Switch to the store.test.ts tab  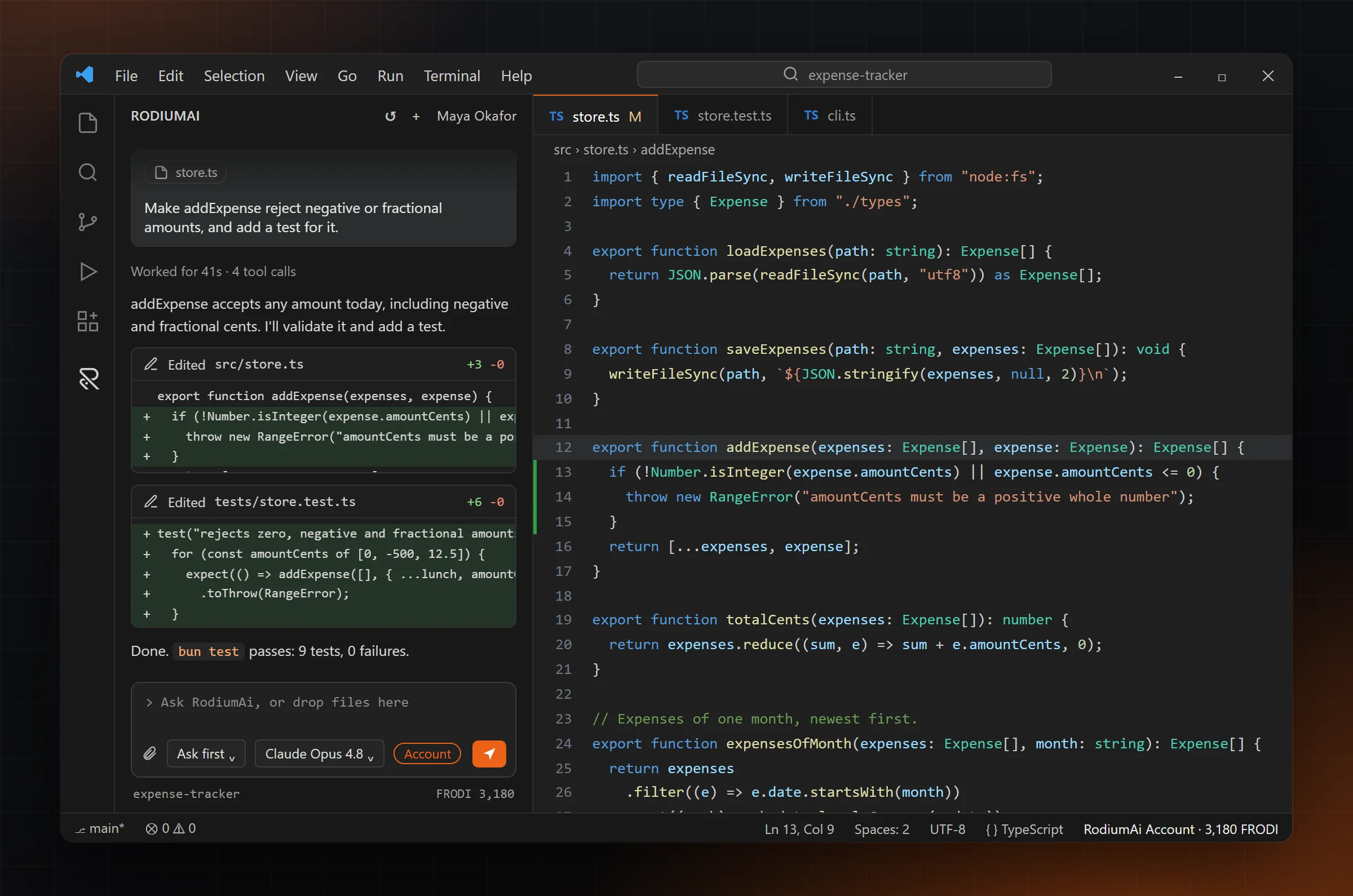[x=723, y=116]
